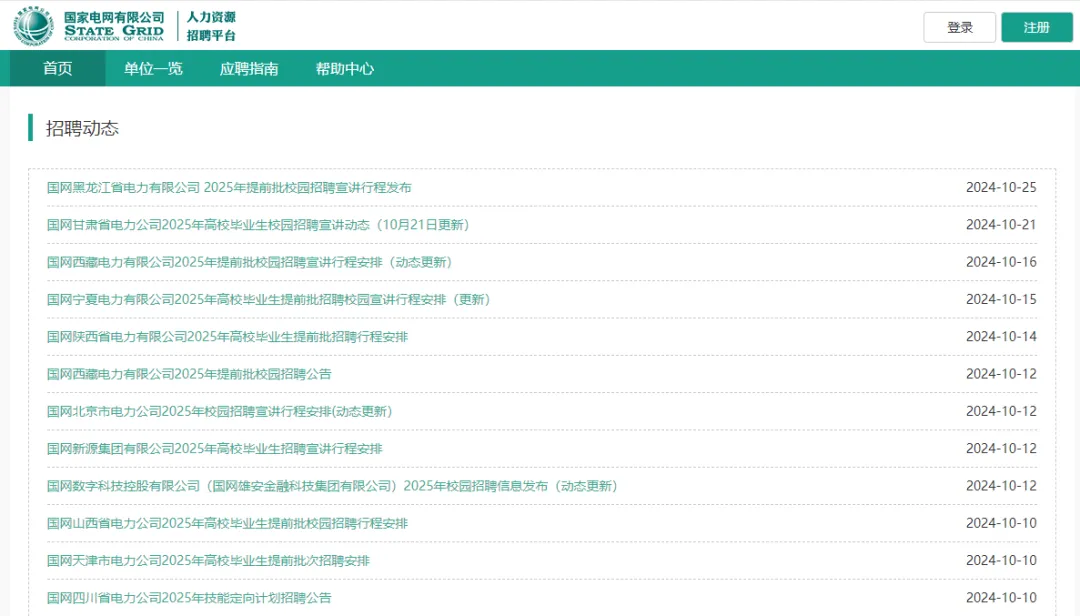The width and height of the screenshot is (1080, 616).
Task: Open 国网山西省电力公司提前批校园招聘行程安排
Action: (227, 523)
